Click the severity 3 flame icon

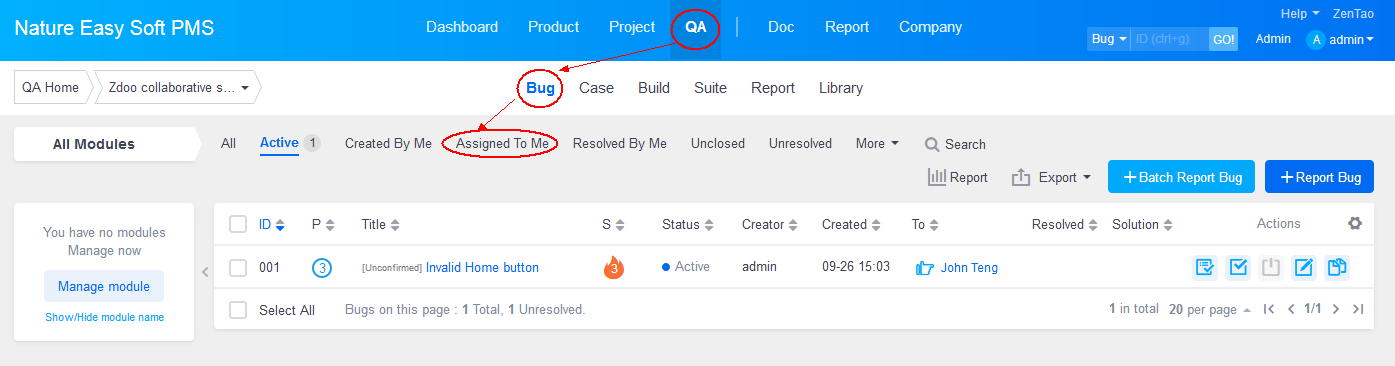(x=613, y=267)
